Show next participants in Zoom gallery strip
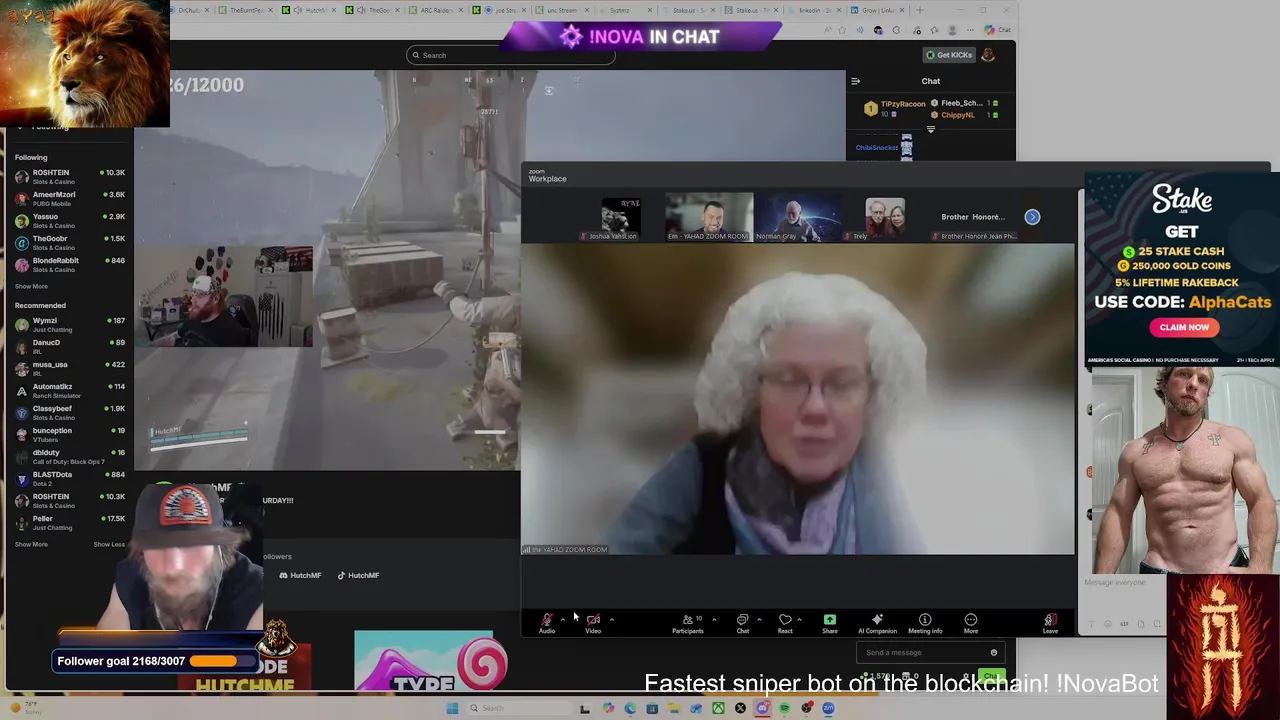The height and width of the screenshot is (720, 1280). [1032, 217]
